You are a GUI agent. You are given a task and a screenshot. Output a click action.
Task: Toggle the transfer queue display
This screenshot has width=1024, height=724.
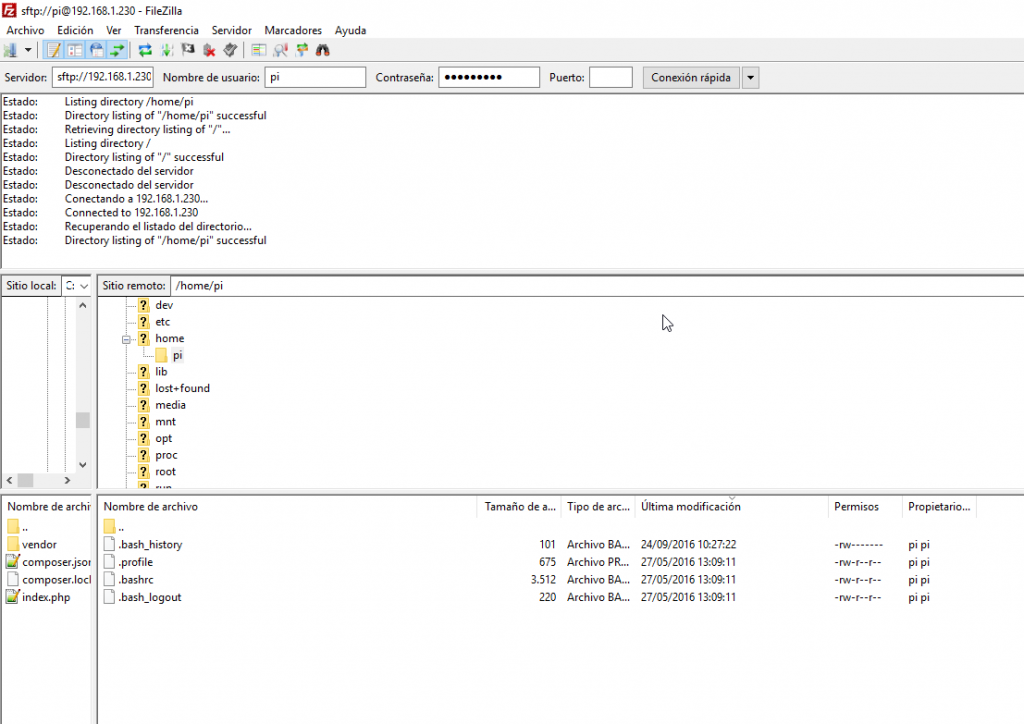pos(118,49)
